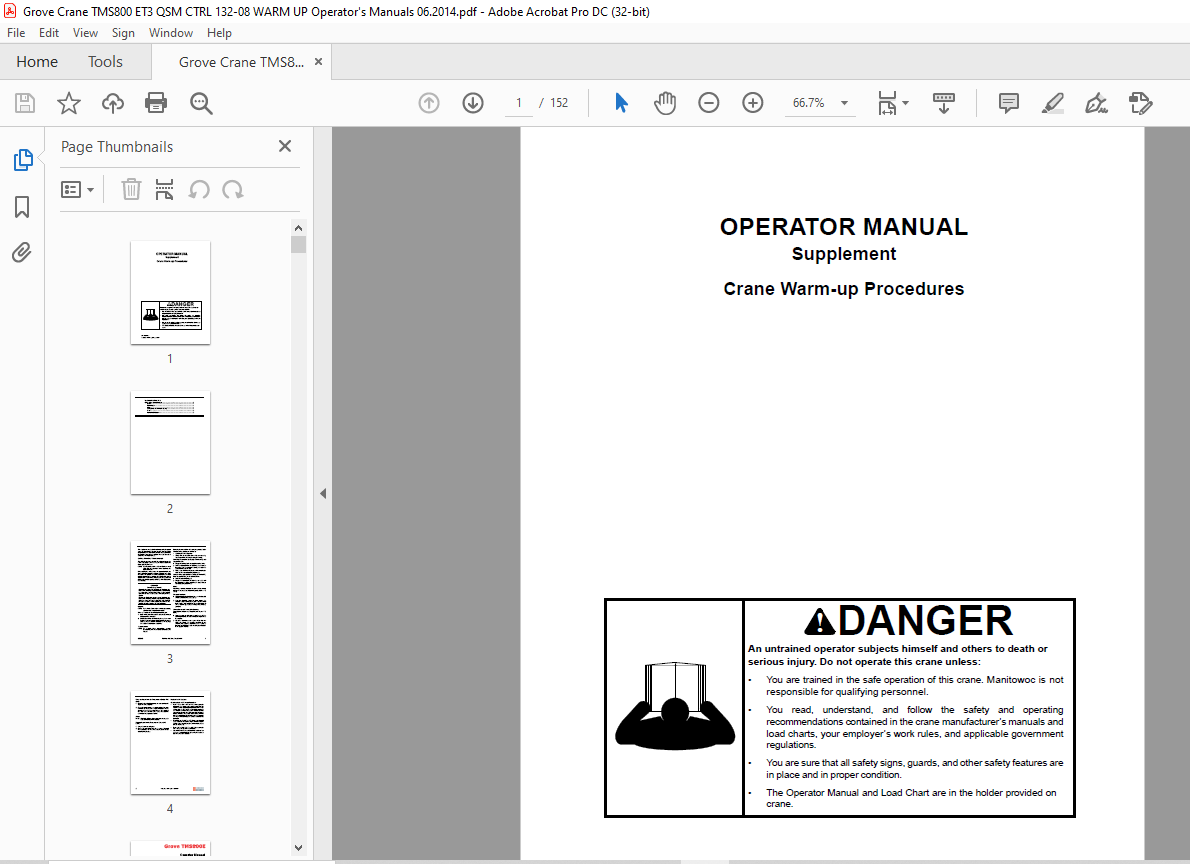Screen dimensions: 1190x864
Task: Show Page Thumbnails pane icon
Action: 23,160
